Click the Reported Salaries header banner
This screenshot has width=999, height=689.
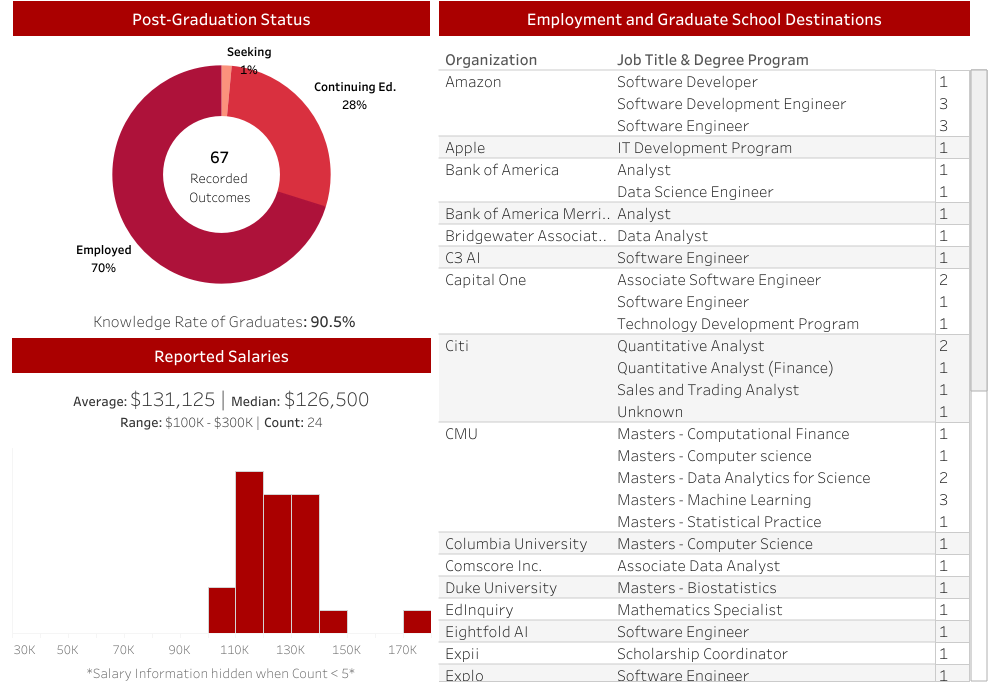[x=221, y=356]
